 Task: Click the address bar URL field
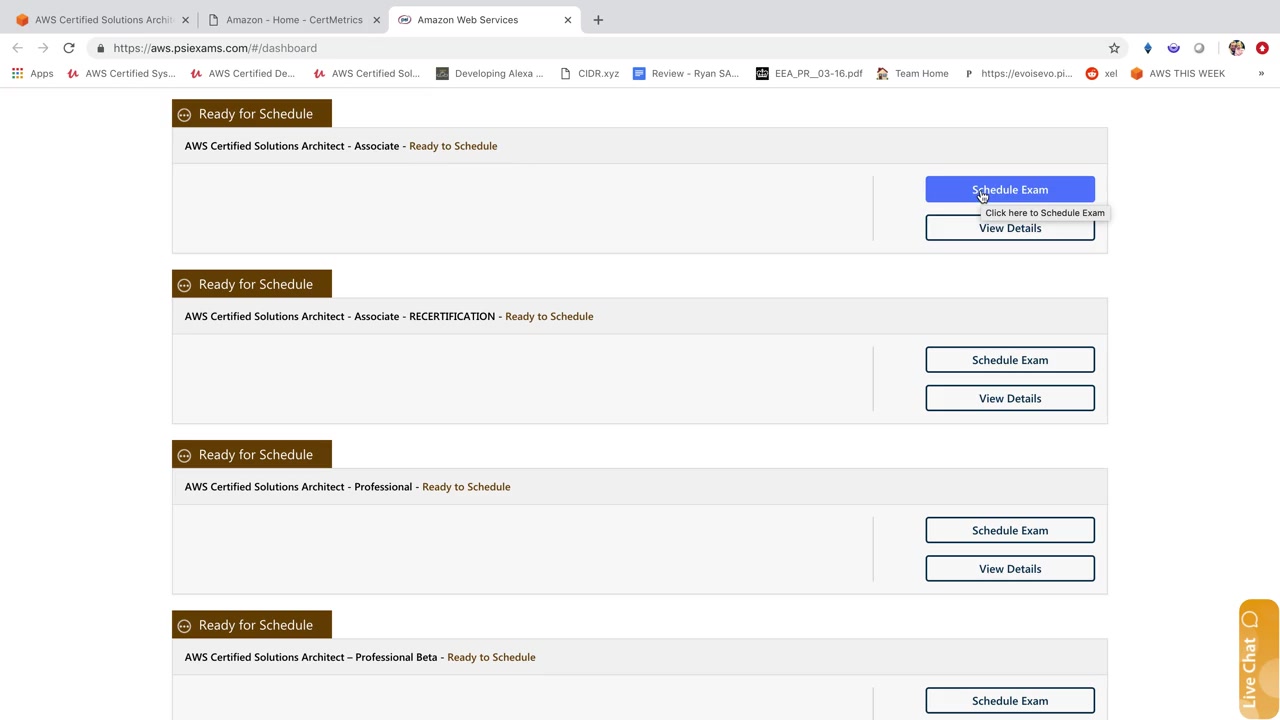click(x=600, y=48)
